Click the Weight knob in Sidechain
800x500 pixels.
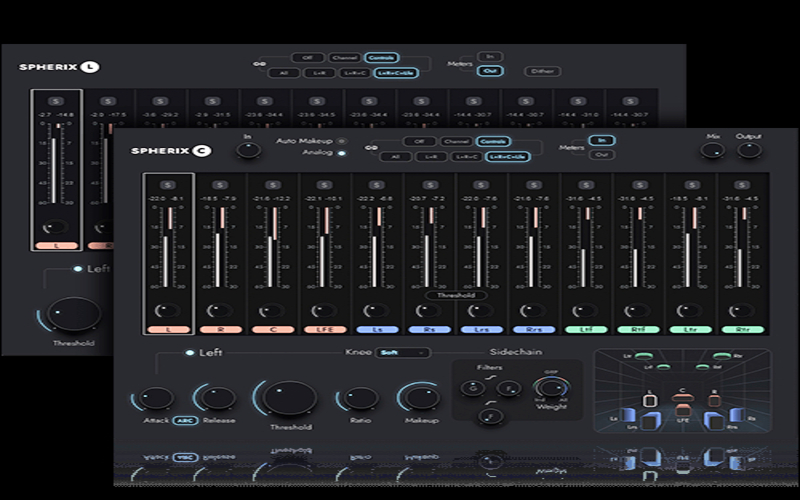click(x=552, y=388)
